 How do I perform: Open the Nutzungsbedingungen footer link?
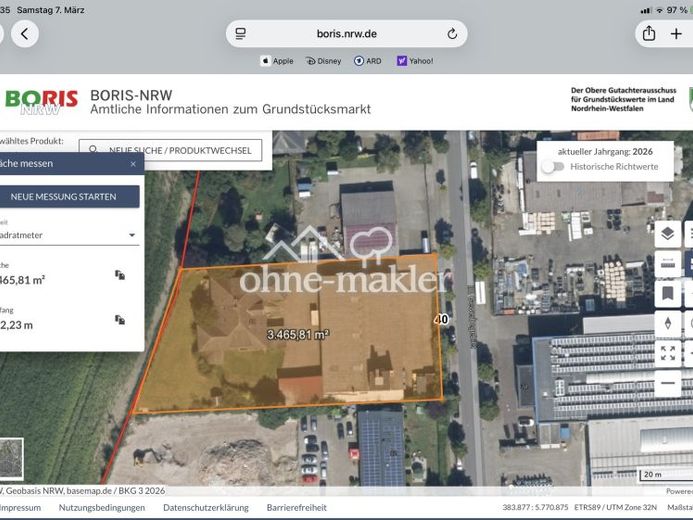102,508
